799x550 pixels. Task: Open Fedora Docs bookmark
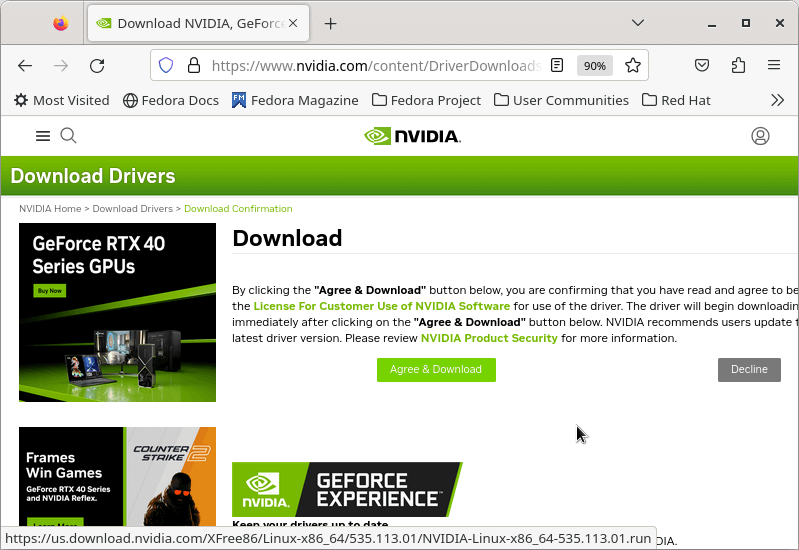click(x=171, y=100)
